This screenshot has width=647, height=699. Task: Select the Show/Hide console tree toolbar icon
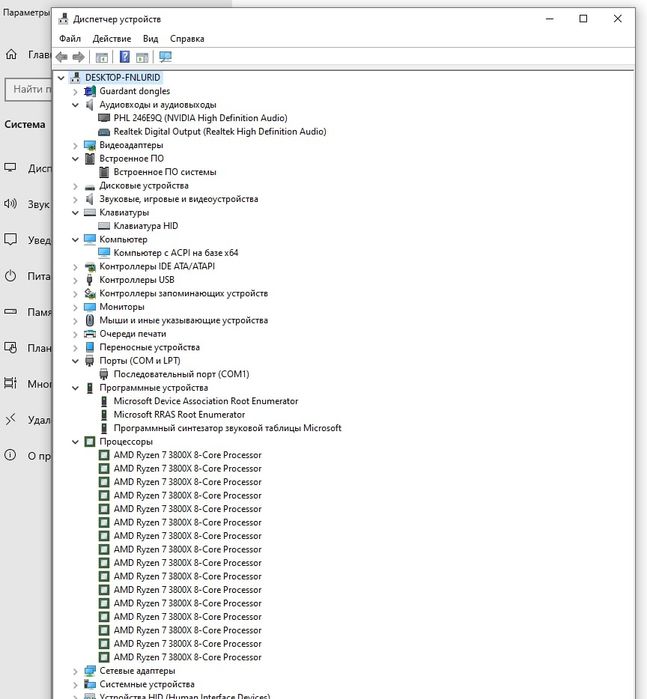tap(102, 57)
